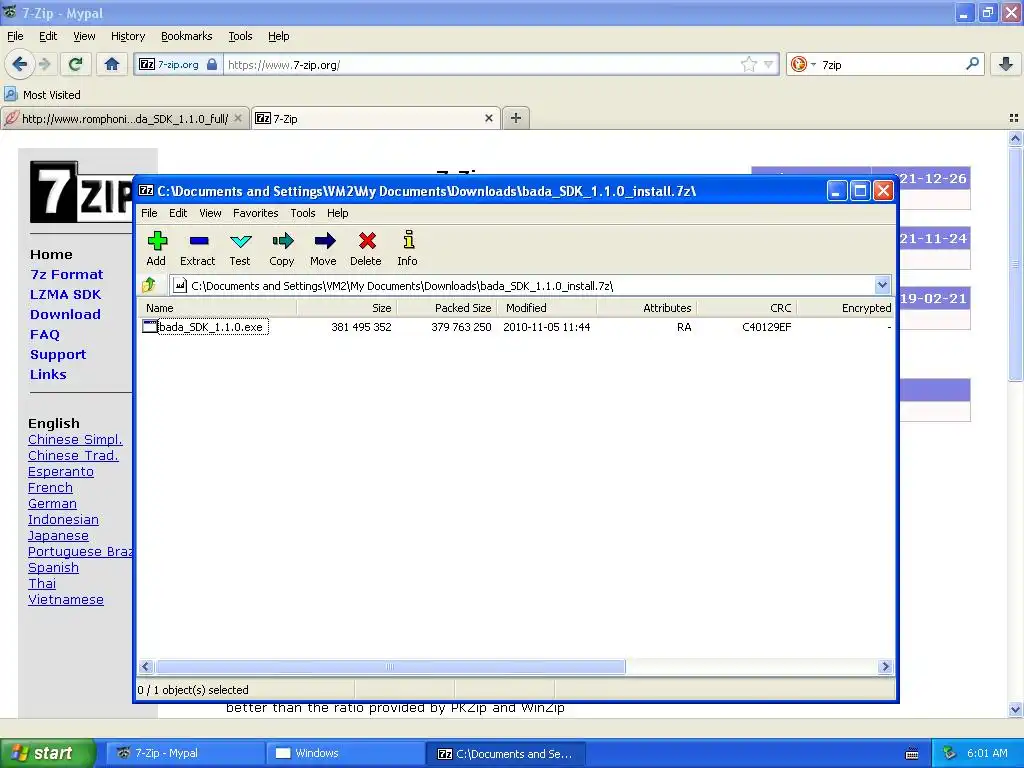Click the right scroll arrow in 7-Zip

tap(885, 666)
